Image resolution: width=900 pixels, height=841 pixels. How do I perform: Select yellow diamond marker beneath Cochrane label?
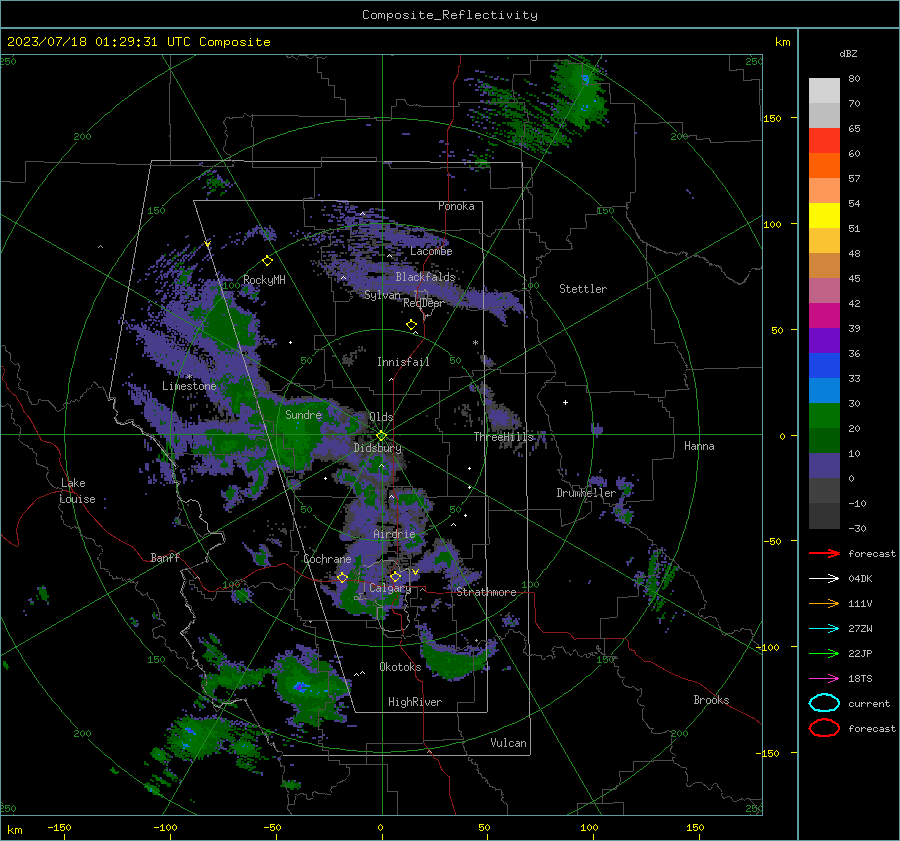[342, 578]
